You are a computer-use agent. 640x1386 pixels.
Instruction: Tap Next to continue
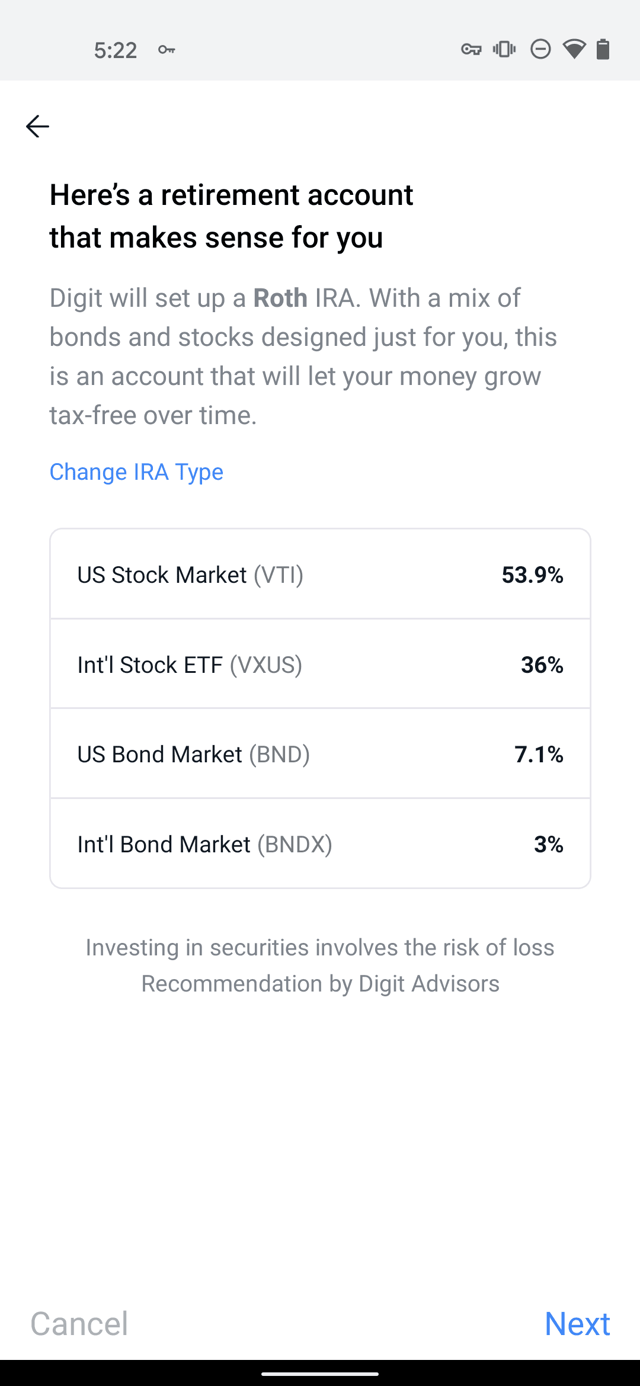point(577,1323)
